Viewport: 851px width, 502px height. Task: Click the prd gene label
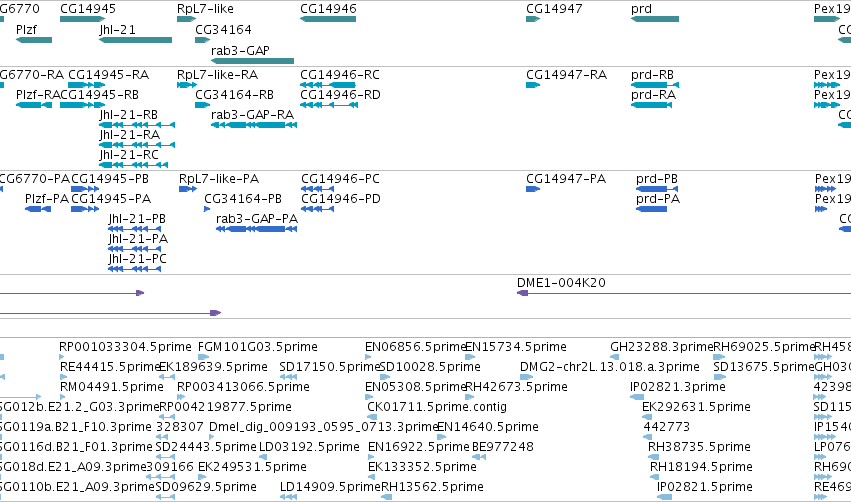pos(642,9)
